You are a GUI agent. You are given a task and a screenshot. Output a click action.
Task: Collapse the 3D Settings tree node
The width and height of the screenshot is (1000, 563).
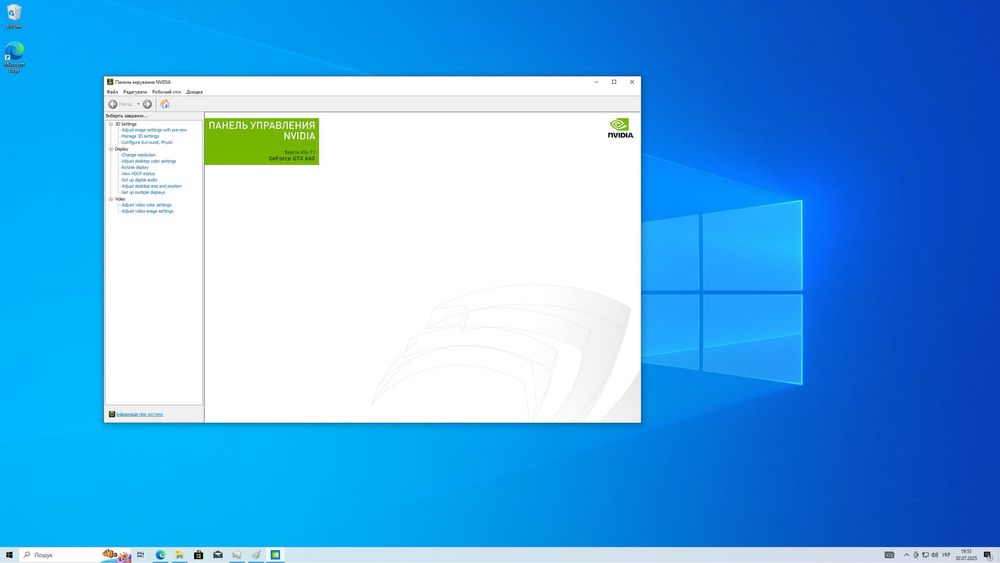pyautogui.click(x=111, y=124)
